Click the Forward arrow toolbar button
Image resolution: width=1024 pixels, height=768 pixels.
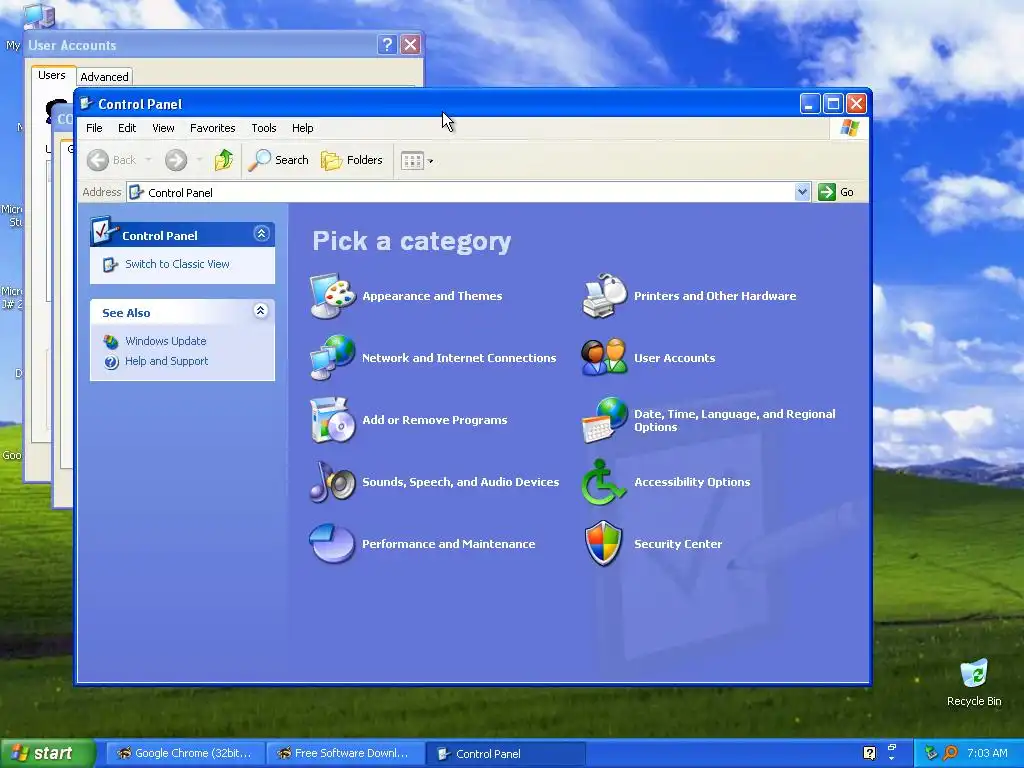click(x=176, y=160)
